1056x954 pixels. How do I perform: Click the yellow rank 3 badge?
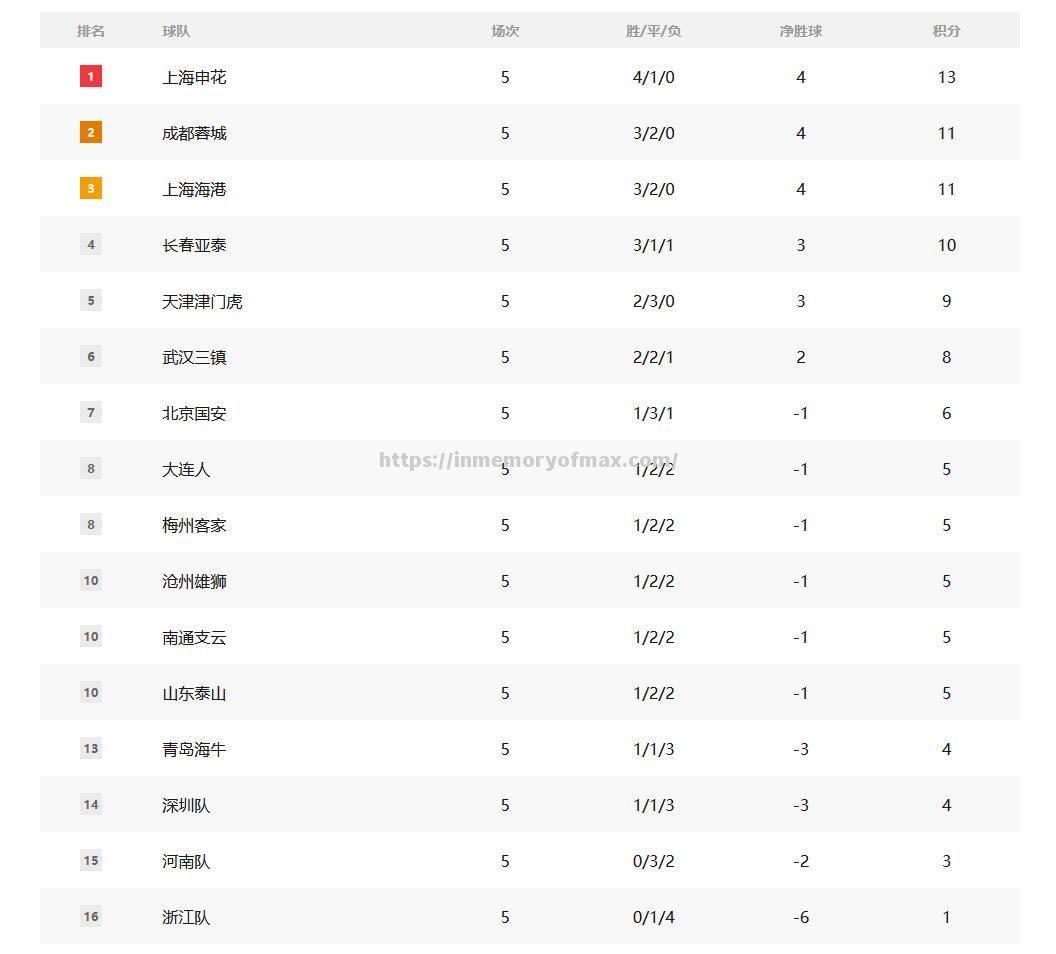pos(91,188)
